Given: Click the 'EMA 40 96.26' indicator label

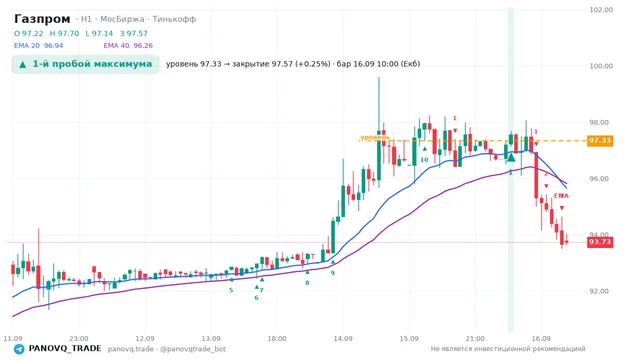Looking at the screenshot, I should point(128,45).
